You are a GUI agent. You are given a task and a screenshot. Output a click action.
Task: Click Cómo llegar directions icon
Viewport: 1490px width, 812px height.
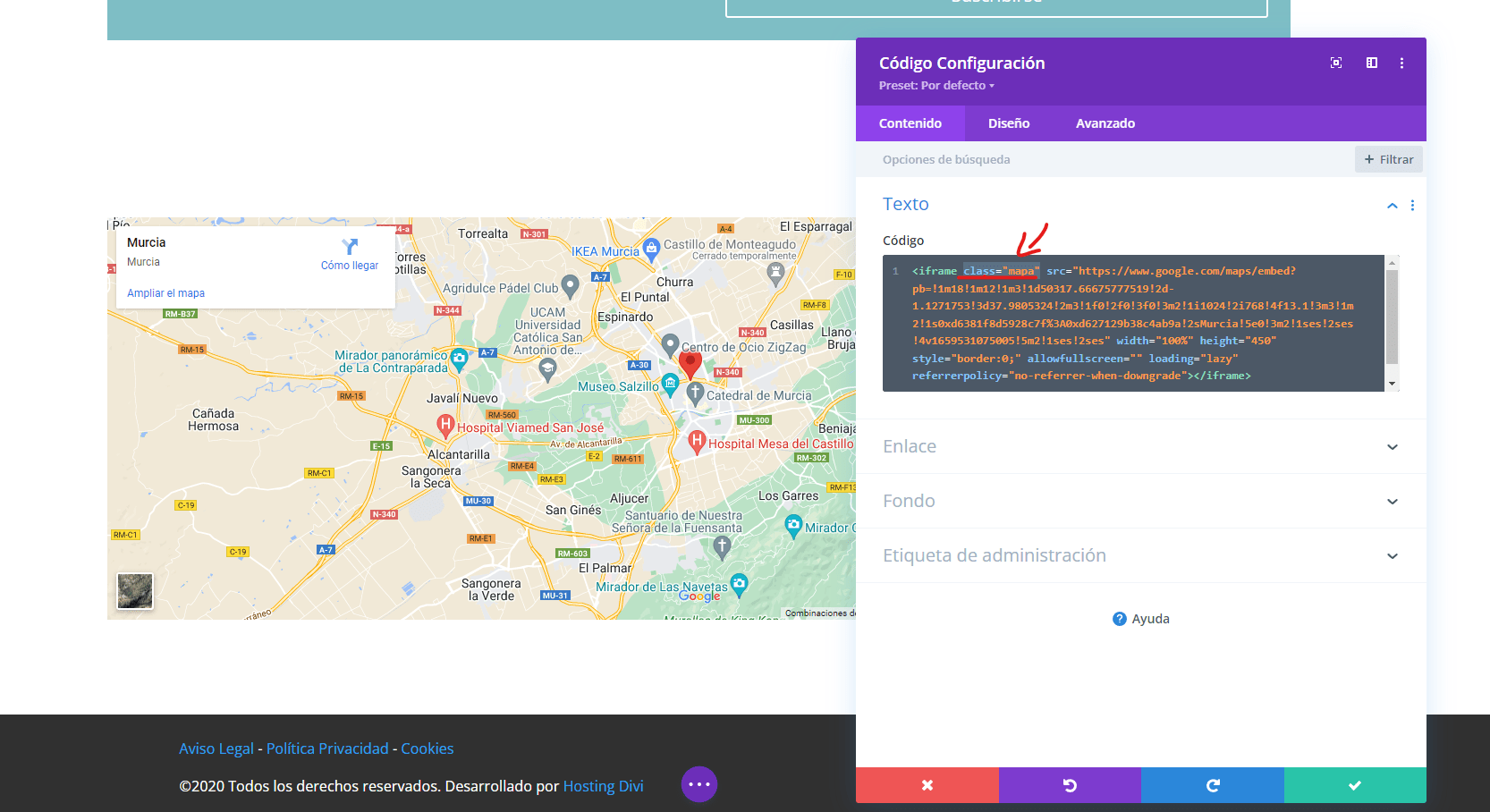coord(350,247)
